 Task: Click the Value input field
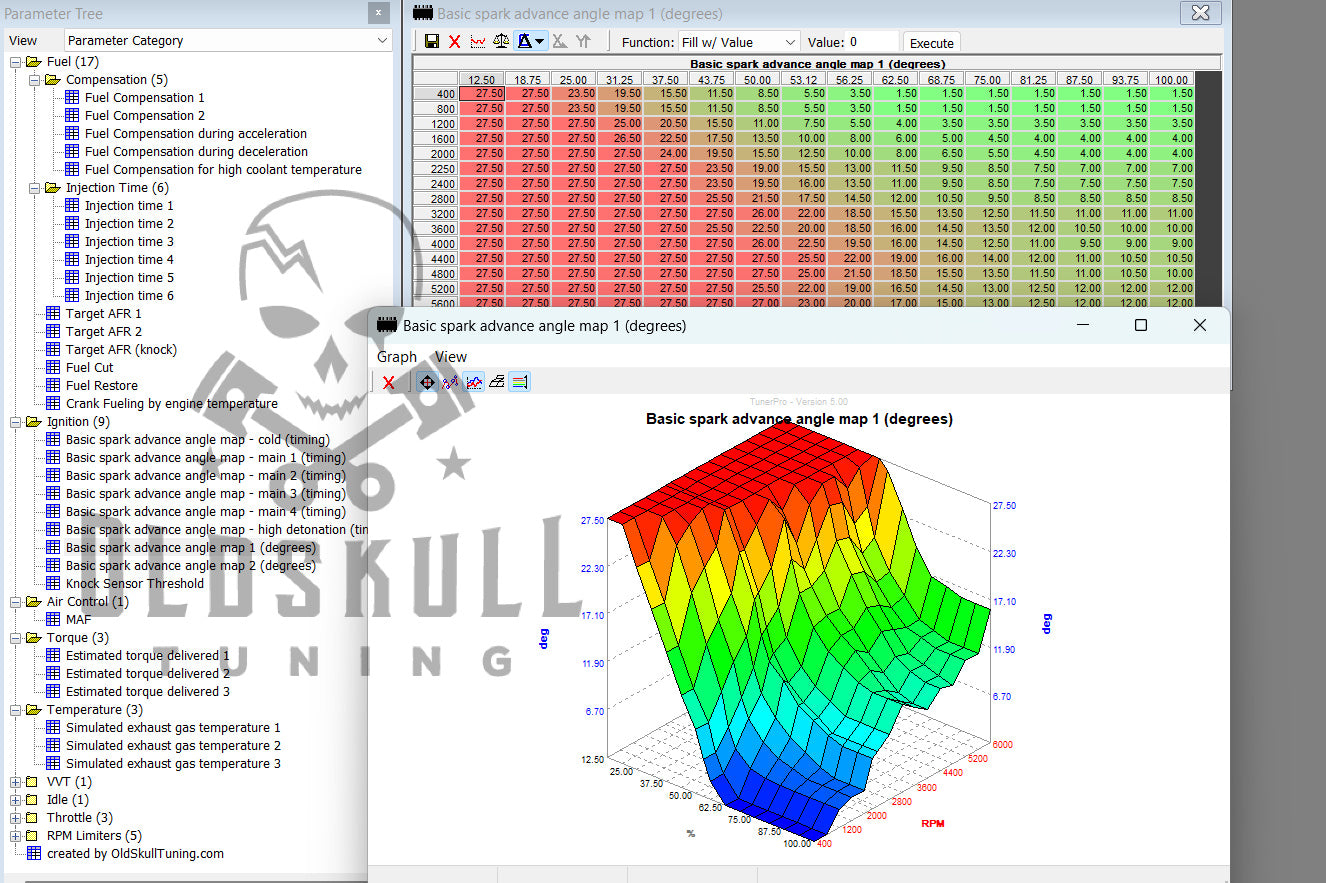(x=872, y=43)
